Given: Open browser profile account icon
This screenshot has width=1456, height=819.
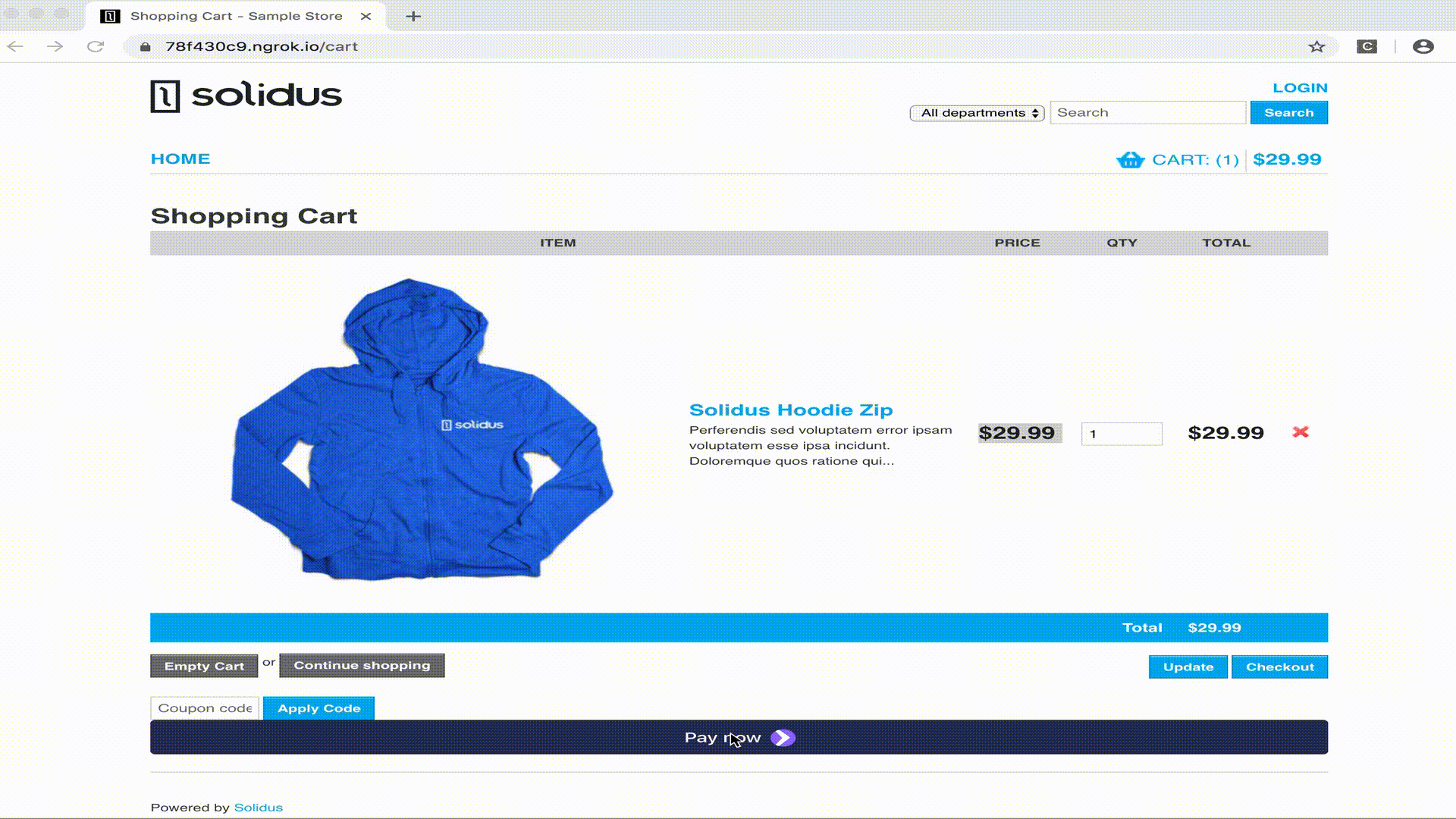Looking at the screenshot, I should point(1423,46).
